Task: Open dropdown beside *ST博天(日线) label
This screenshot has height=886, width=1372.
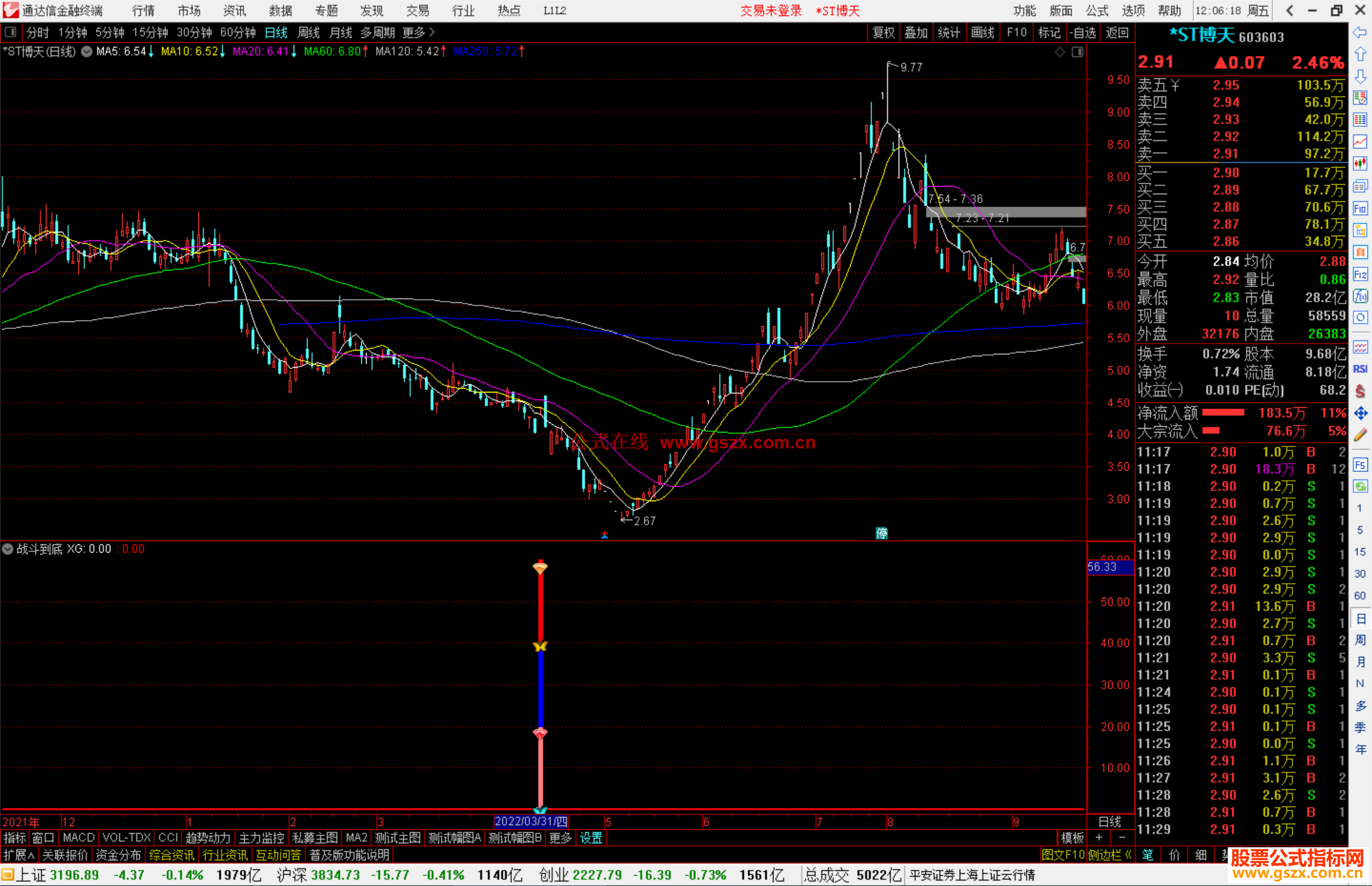Action: click(86, 52)
